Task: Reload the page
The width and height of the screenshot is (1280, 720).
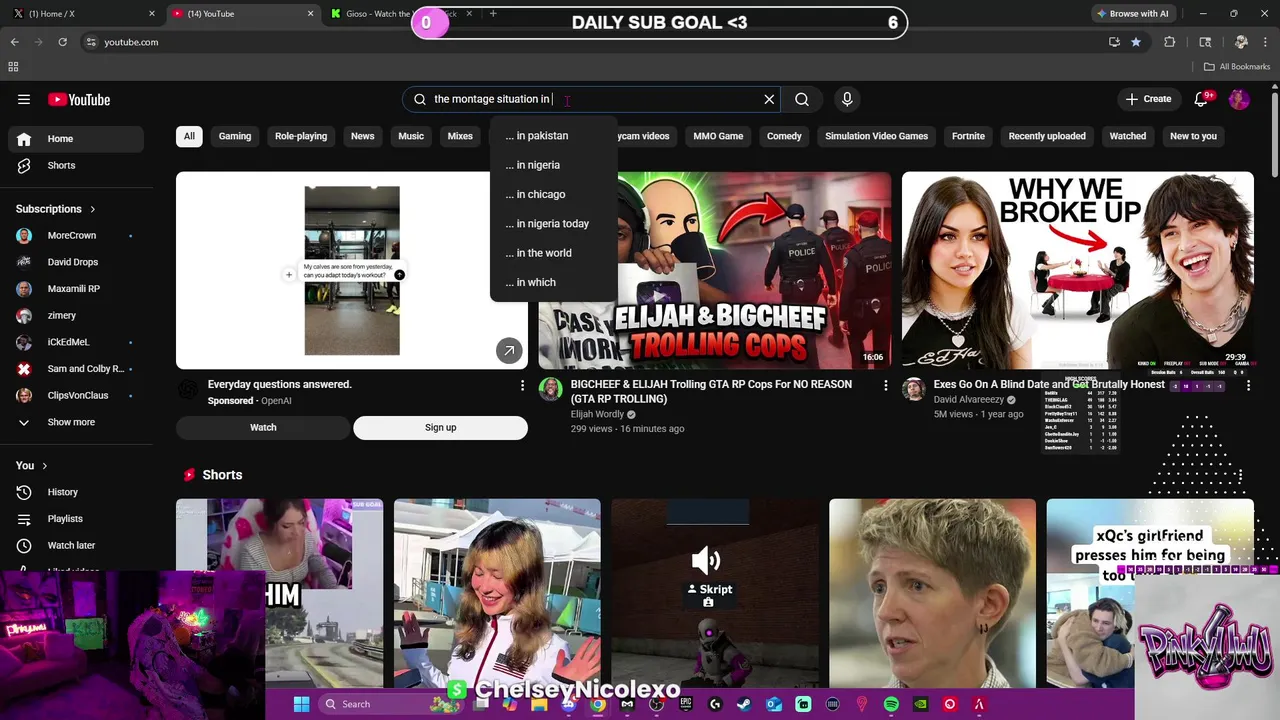Action: [63, 42]
